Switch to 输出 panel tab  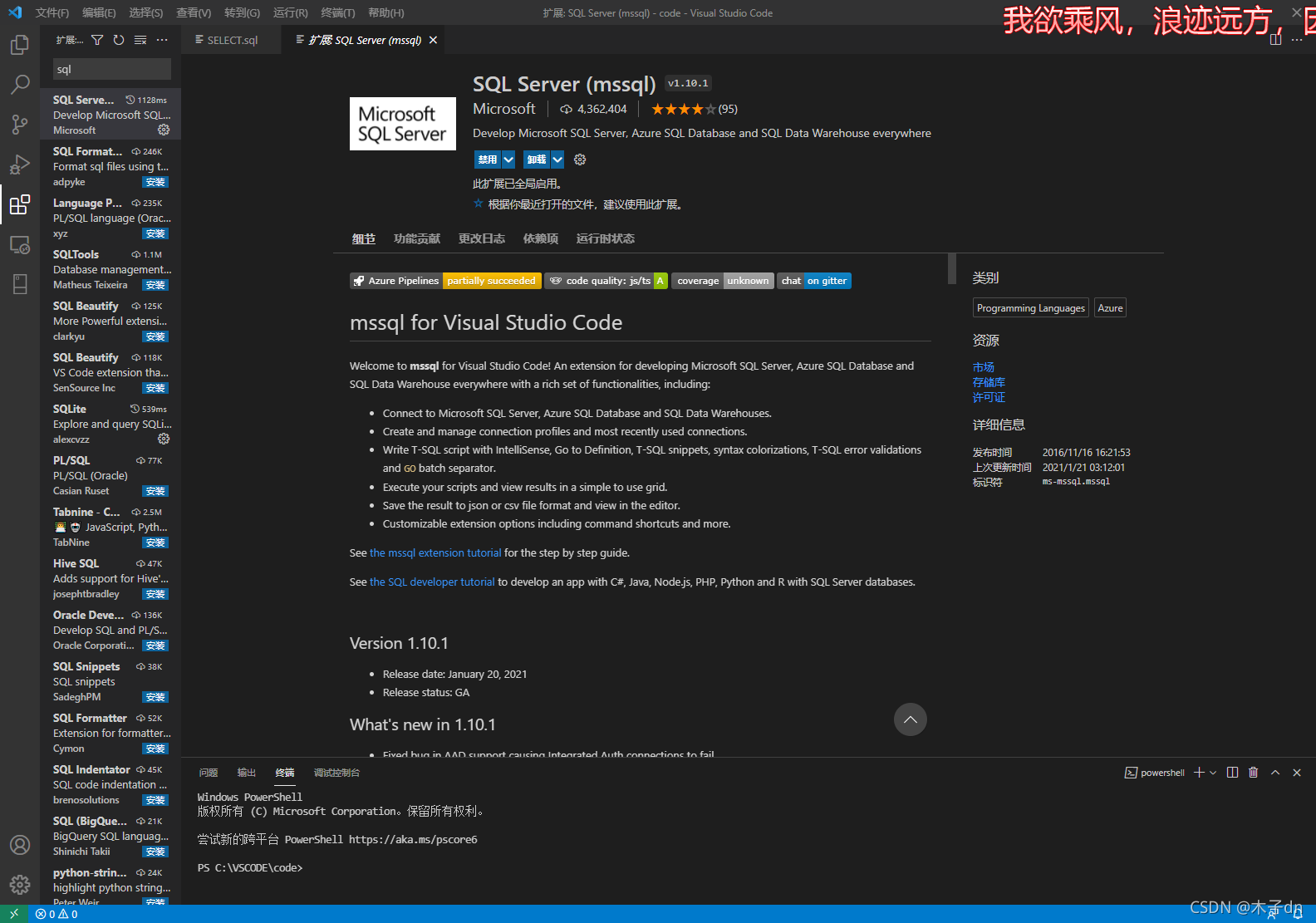(x=247, y=773)
